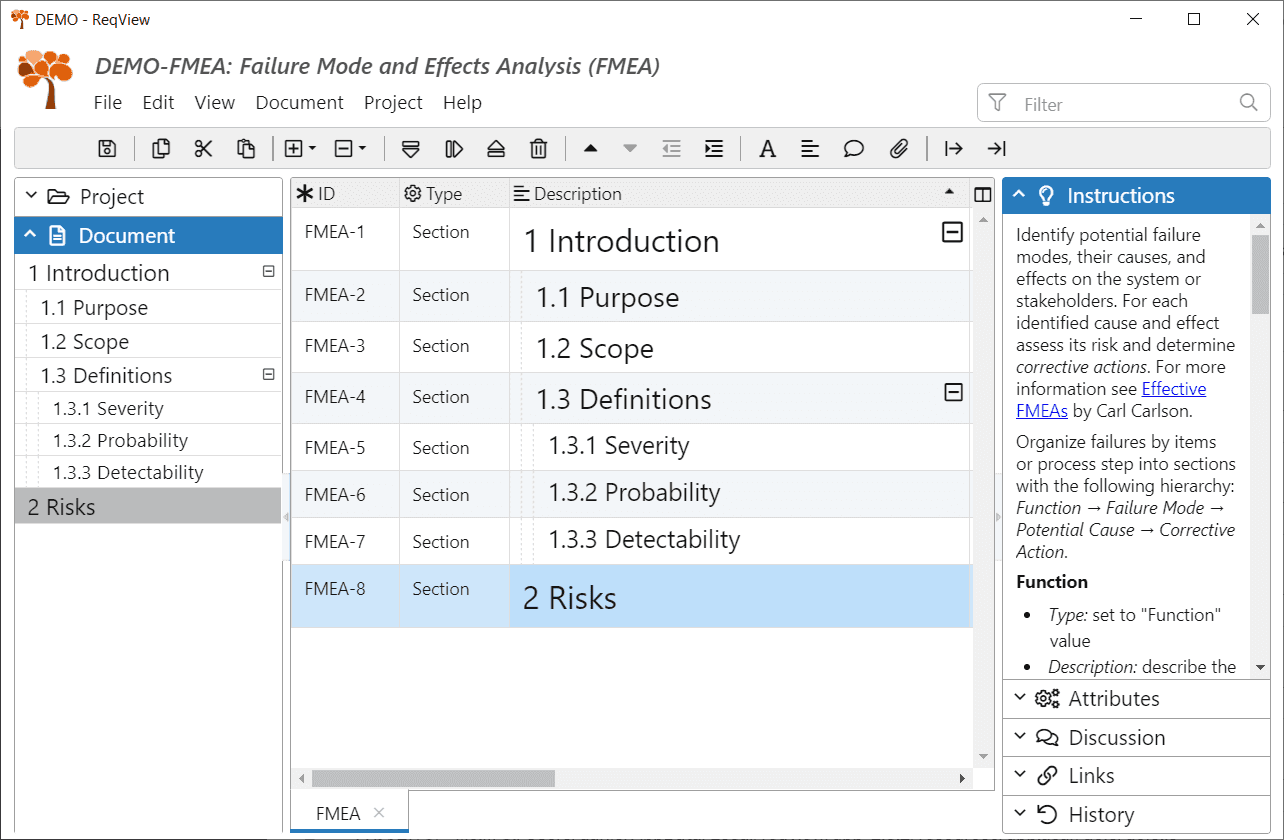This screenshot has width=1284, height=840.
Task: Click the Outdent icon in the toolbar
Action: (672, 149)
